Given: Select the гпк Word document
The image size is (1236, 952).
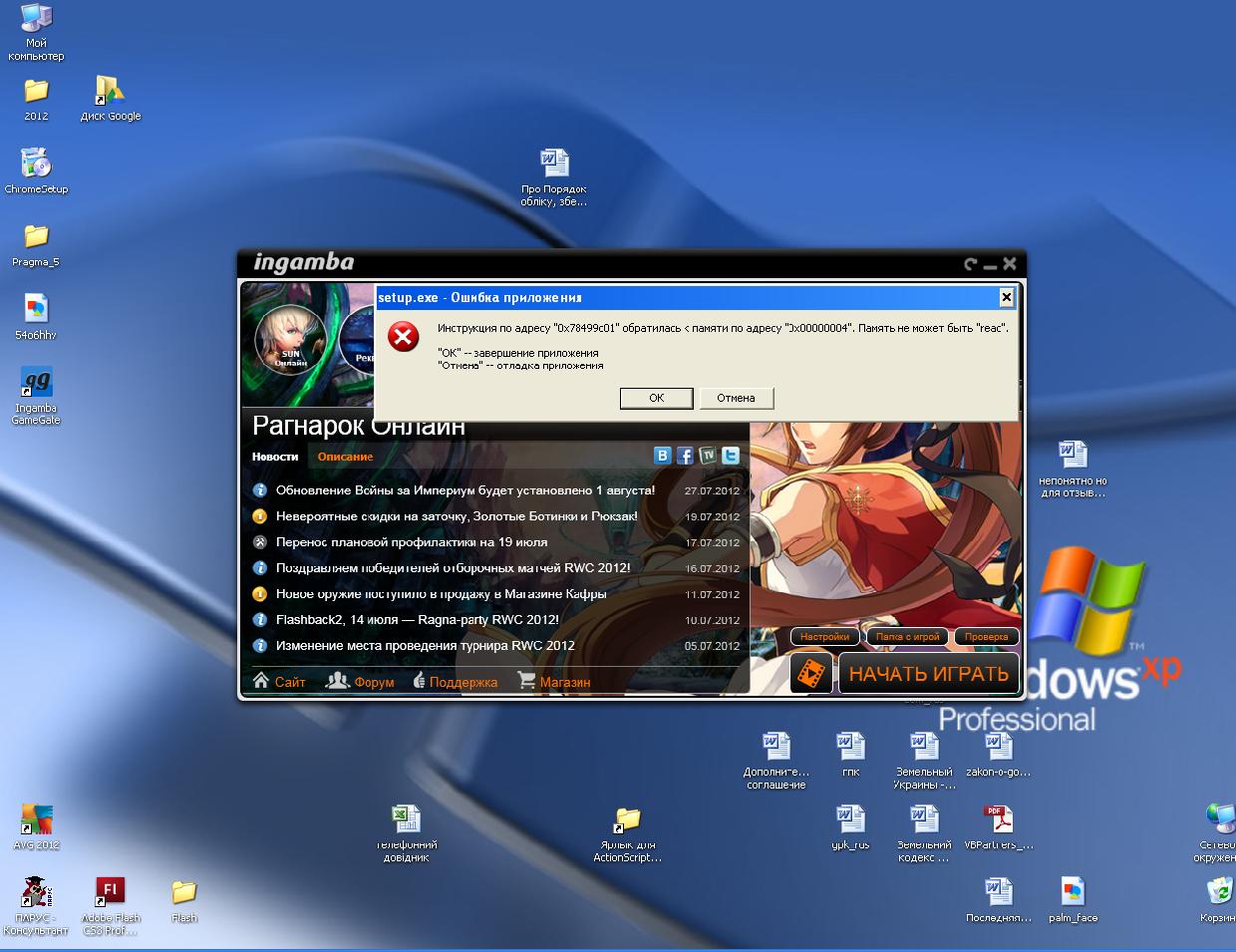Looking at the screenshot, I should (x=850, y=755).
